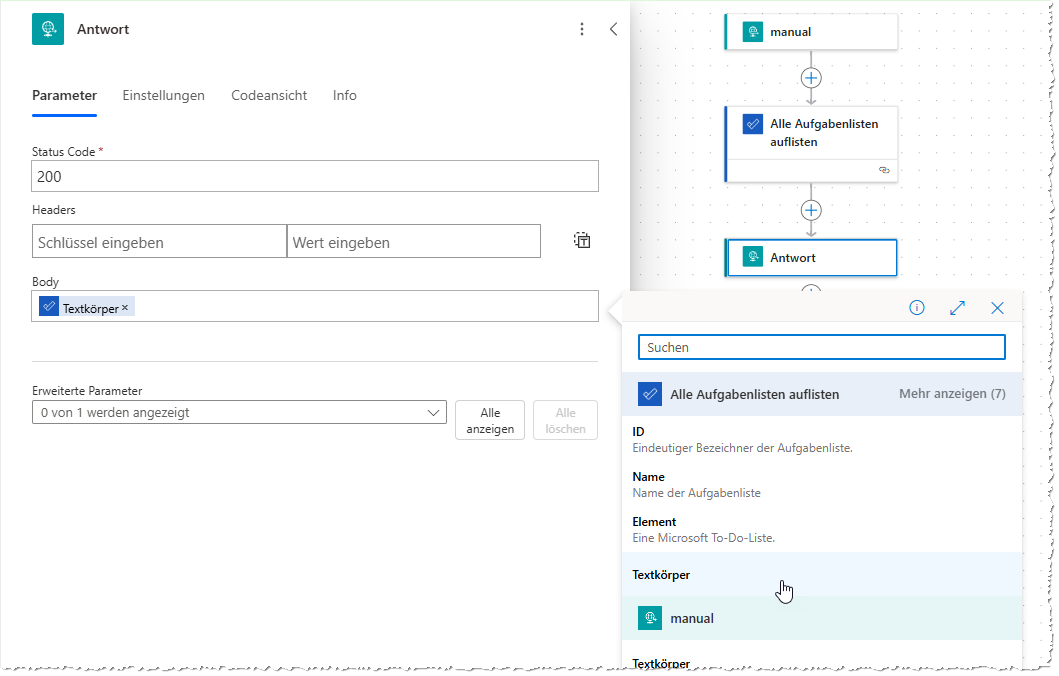The width and height of the screenshot is (1059, 676).
Task: Insert action after Alle Aufgabenlisten auflisten
Action: (811, 210)
